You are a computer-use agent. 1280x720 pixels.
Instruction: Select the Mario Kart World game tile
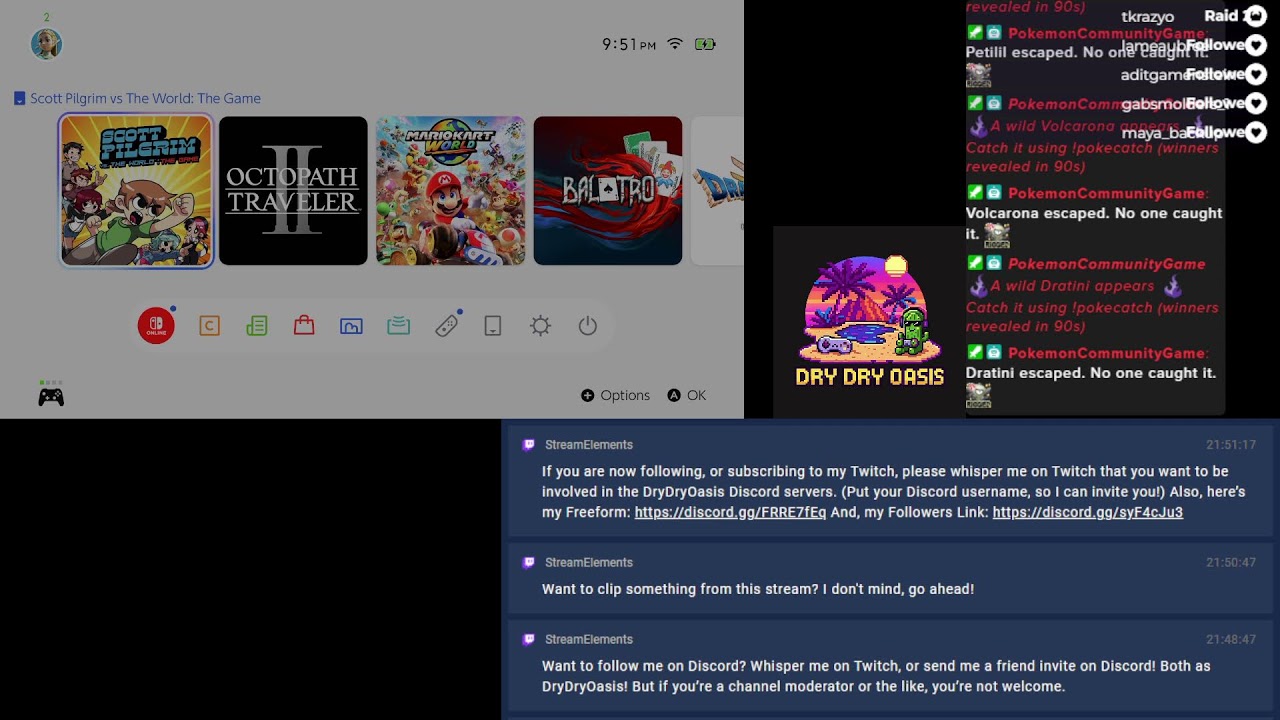(450, 191)
